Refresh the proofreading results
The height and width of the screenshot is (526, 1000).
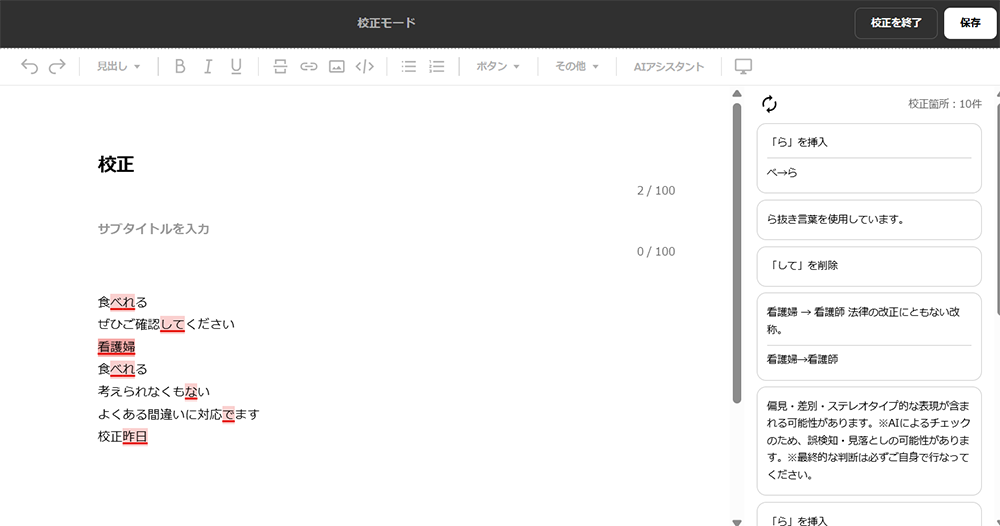pyautogui.click(x=770, y=104)
